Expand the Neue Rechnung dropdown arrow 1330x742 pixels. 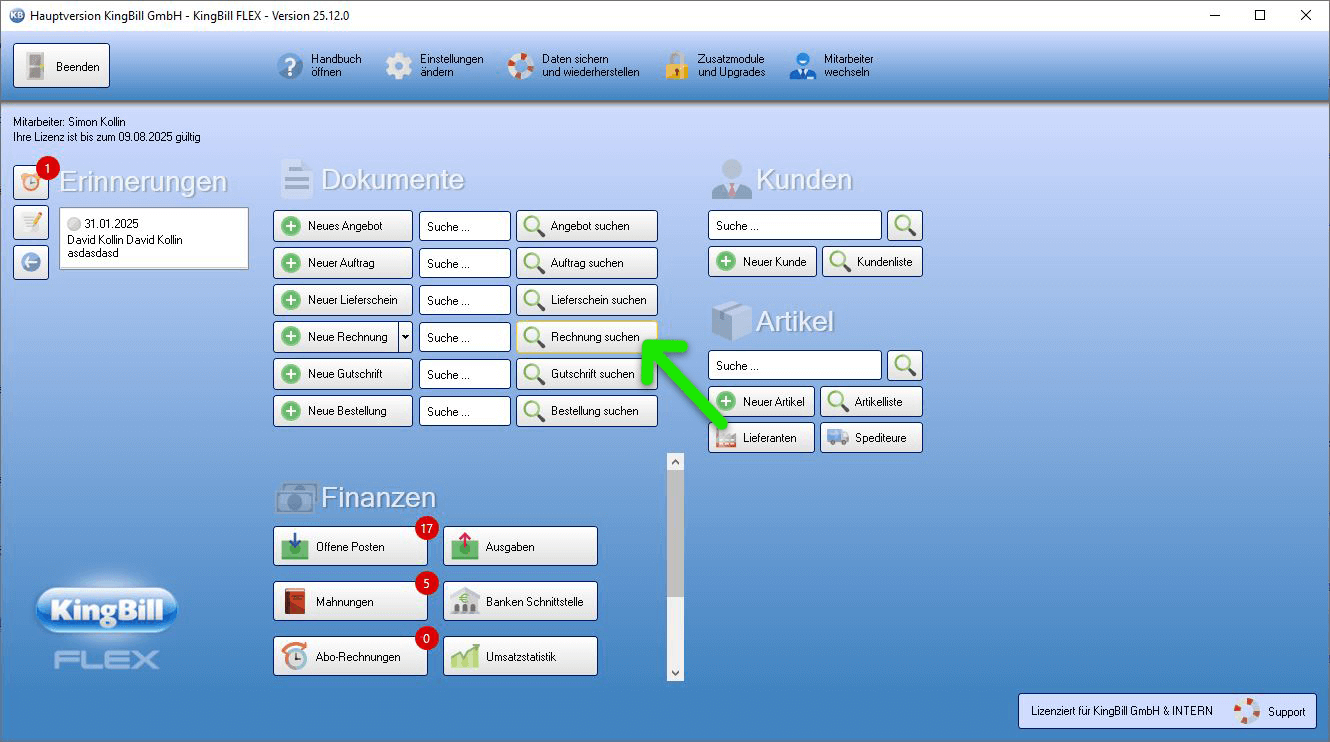pos(405,337)
